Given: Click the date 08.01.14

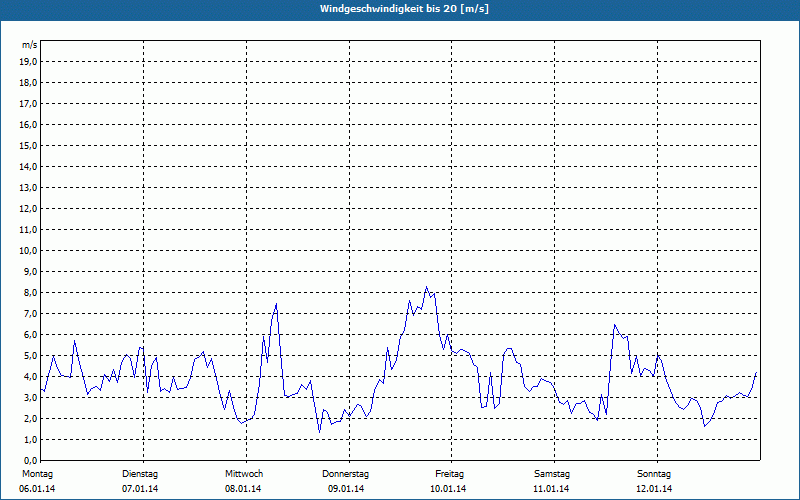Looking at the screenshot, I should 243,489.
